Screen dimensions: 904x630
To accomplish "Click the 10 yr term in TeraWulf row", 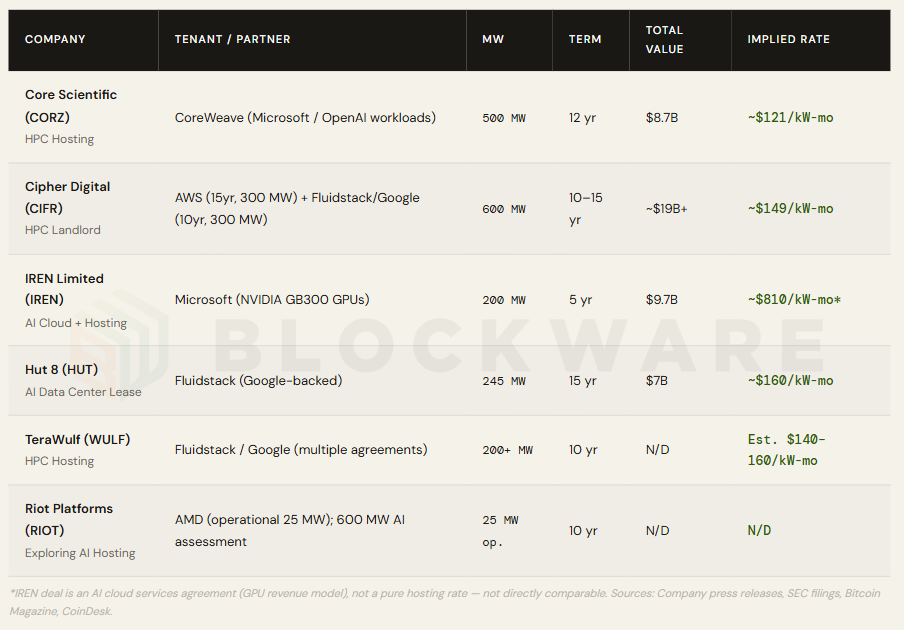I will 583,450.
